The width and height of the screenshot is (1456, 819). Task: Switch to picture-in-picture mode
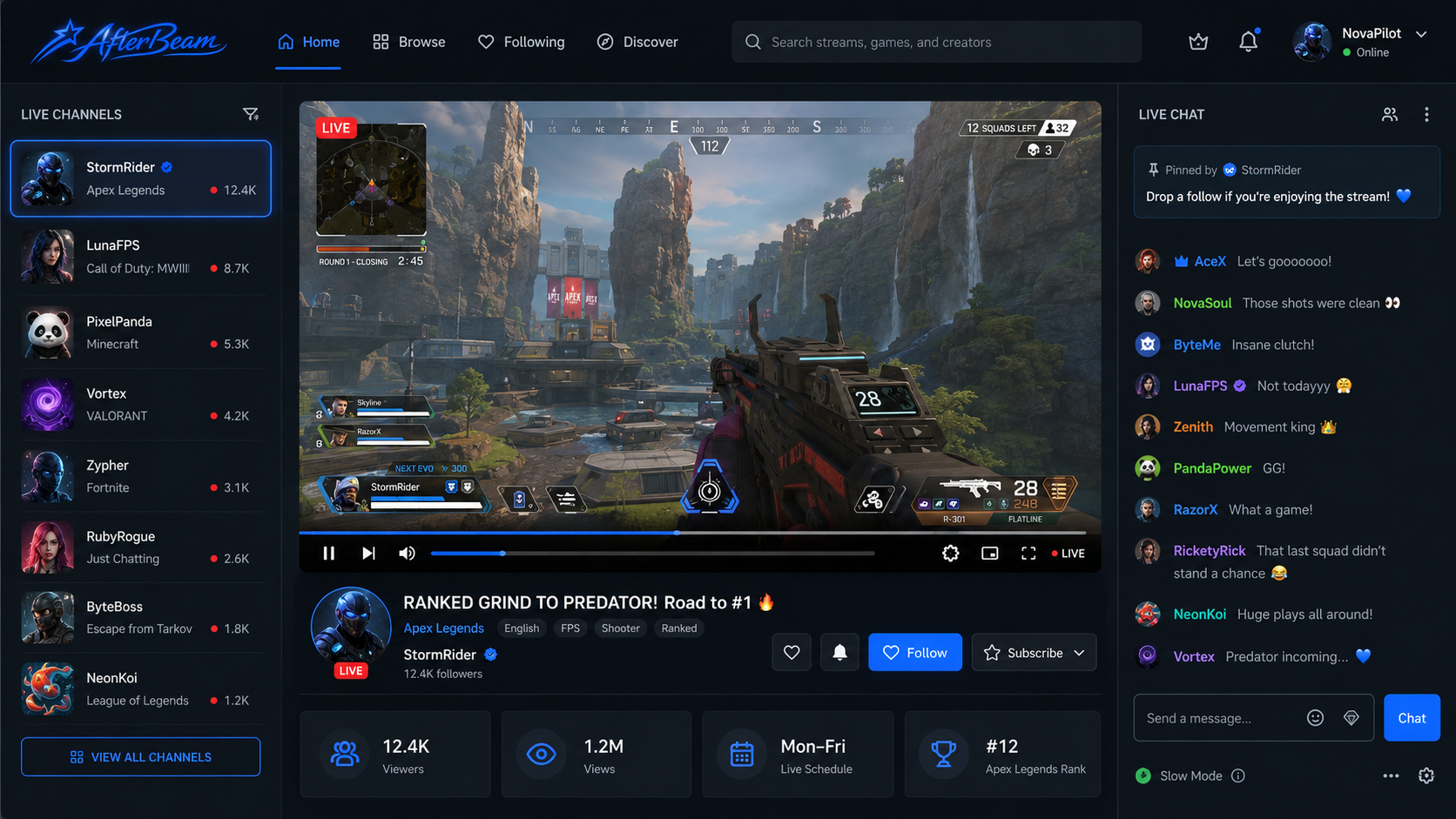pos(990,554)
